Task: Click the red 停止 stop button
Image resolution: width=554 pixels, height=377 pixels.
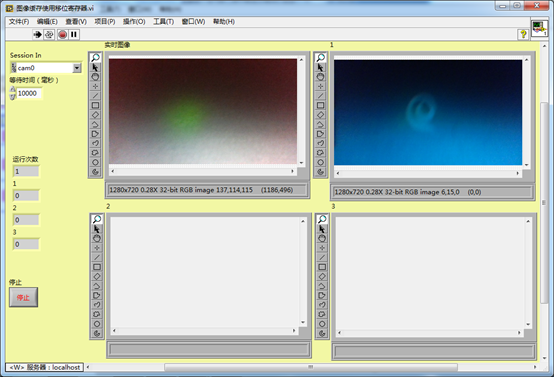Action: [23, 297]
